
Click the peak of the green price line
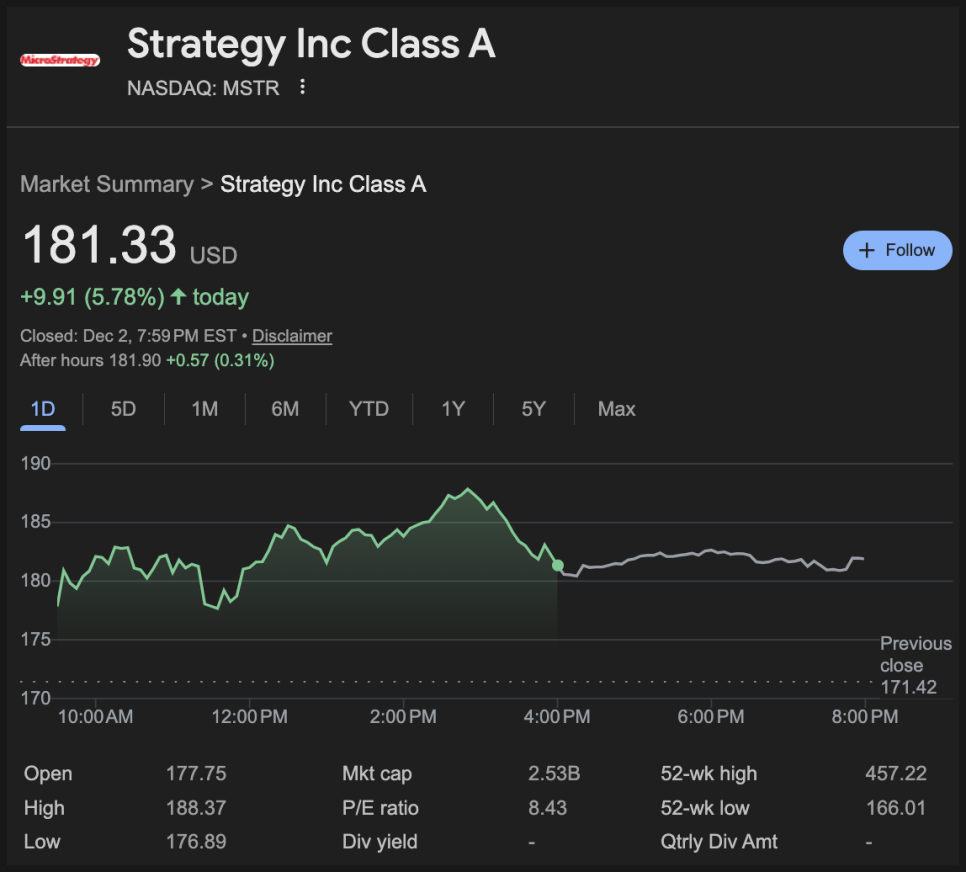[x=467, y=490]
